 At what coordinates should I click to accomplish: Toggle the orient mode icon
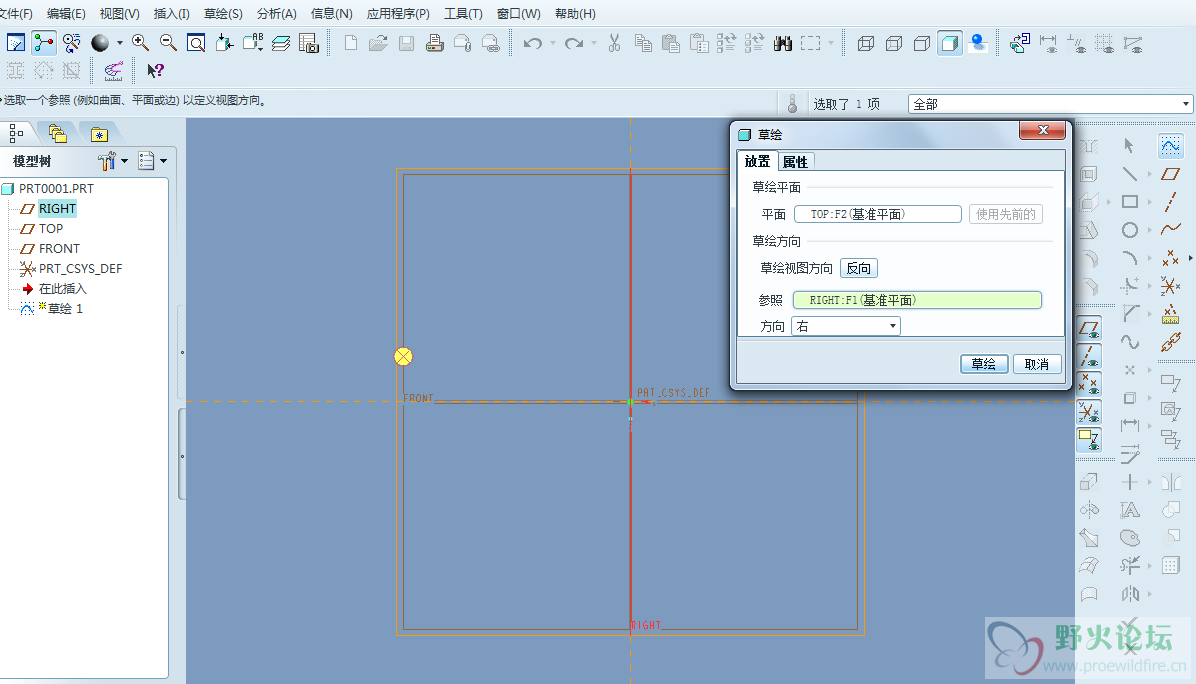point(72,43)
